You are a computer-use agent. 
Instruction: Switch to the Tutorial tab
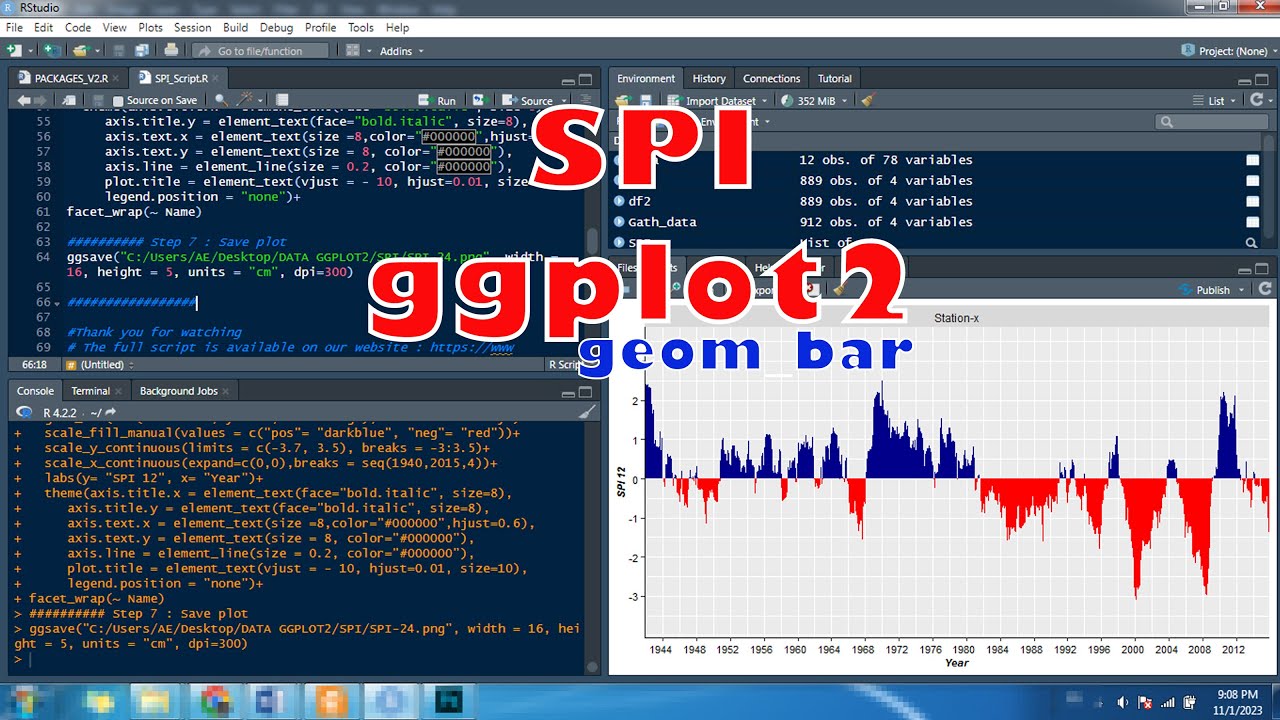(x=835, y=78)
